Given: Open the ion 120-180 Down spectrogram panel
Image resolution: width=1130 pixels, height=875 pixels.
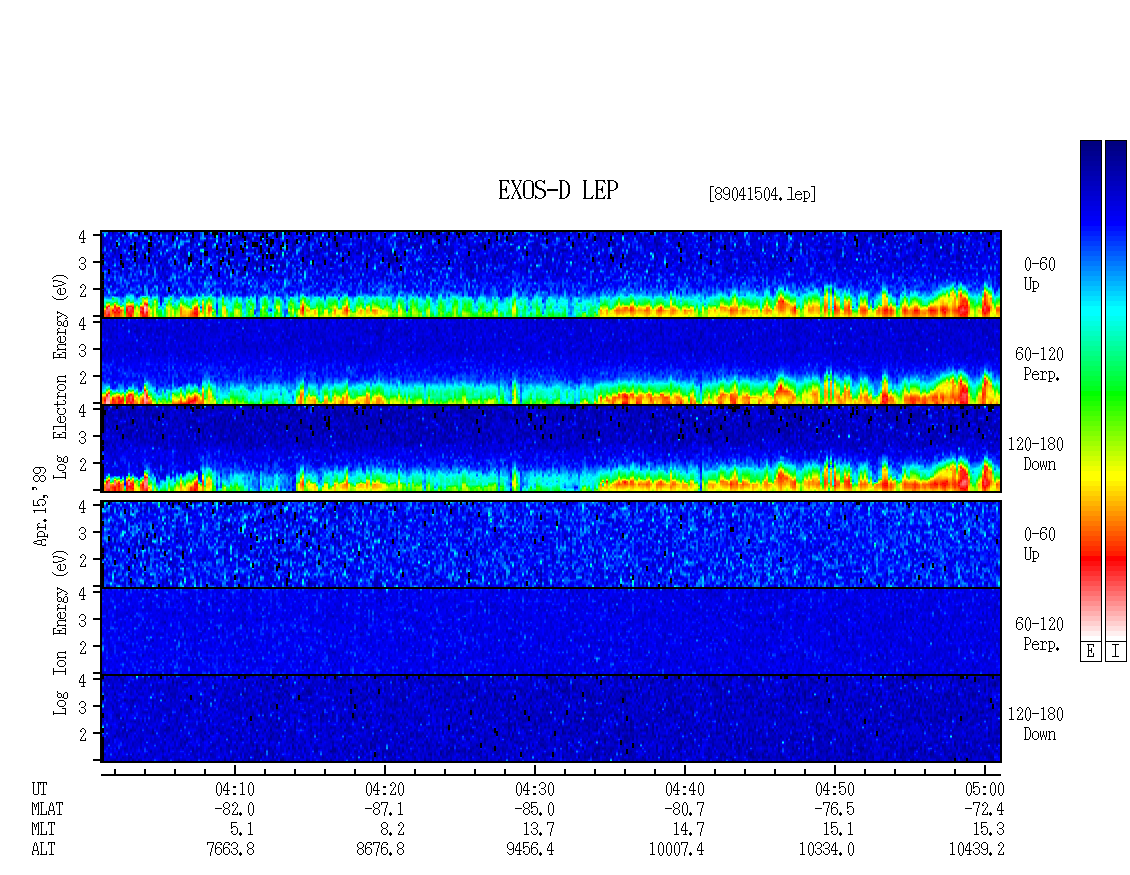Looking at the screenshot, I should point(551,719).
